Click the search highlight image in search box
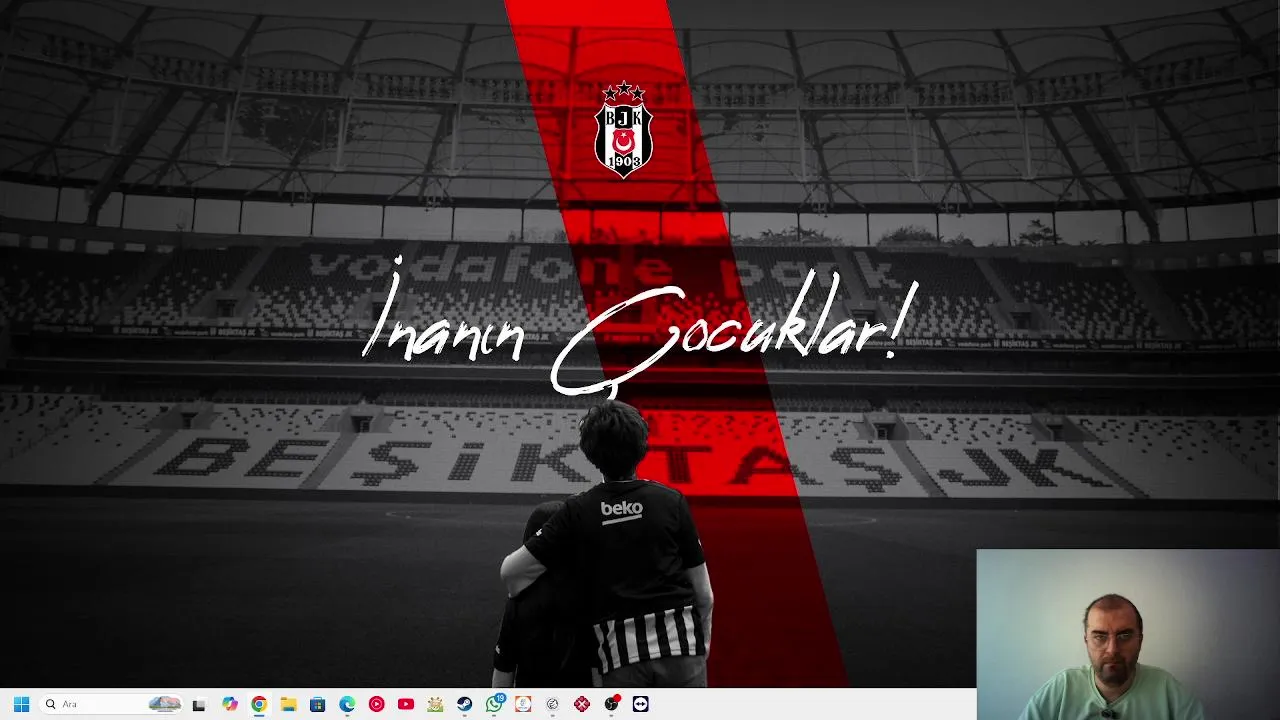Viewport: 1280px width, 720px height. pyautogui.click(x=165, y=704)
